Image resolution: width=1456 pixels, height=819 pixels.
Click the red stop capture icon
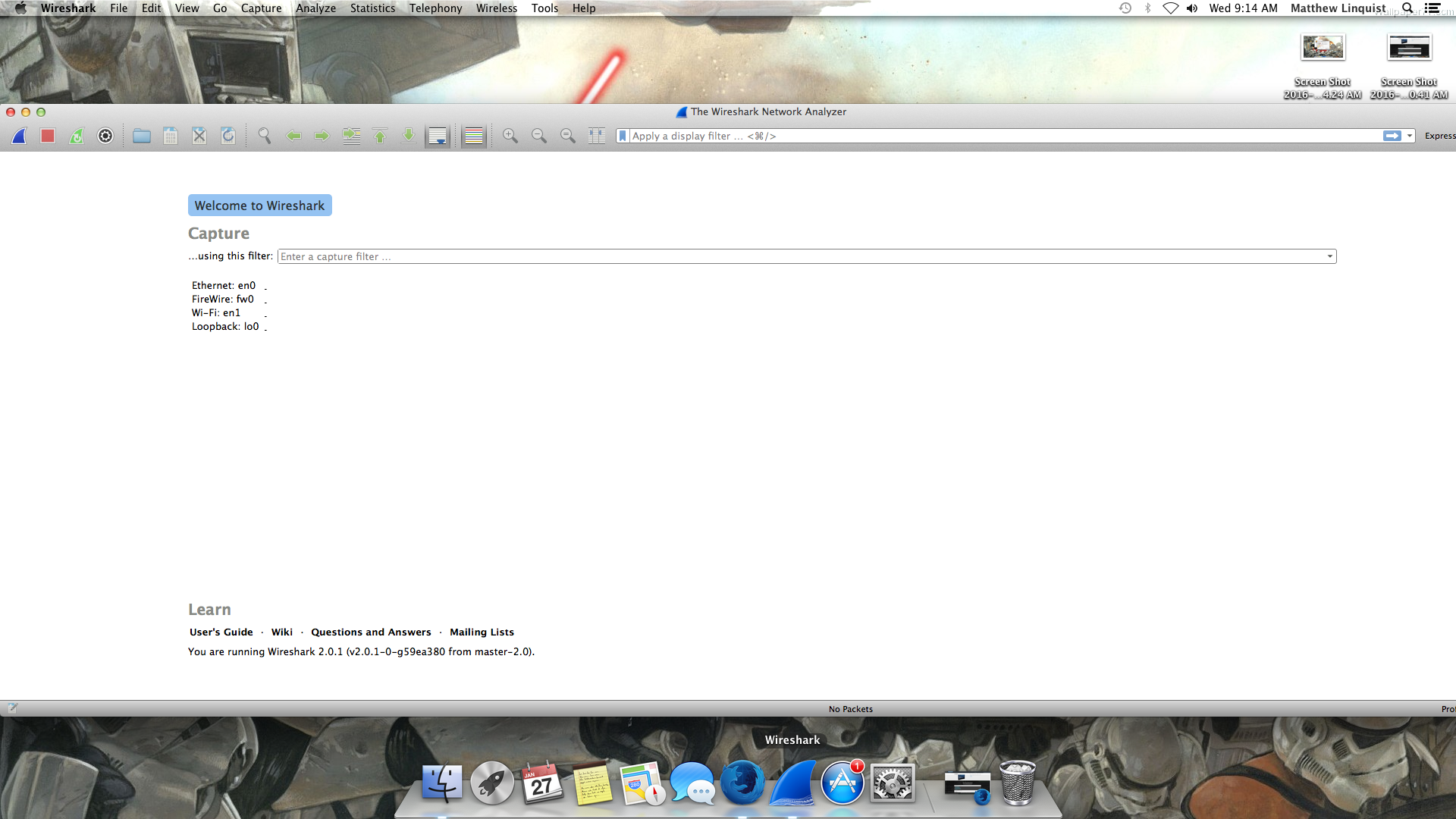coord(48,136)
